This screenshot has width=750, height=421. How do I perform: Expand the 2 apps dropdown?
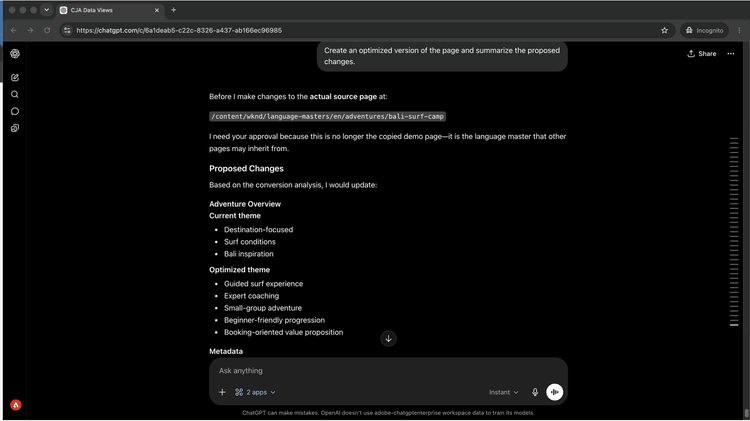click(x=255, y=392)
